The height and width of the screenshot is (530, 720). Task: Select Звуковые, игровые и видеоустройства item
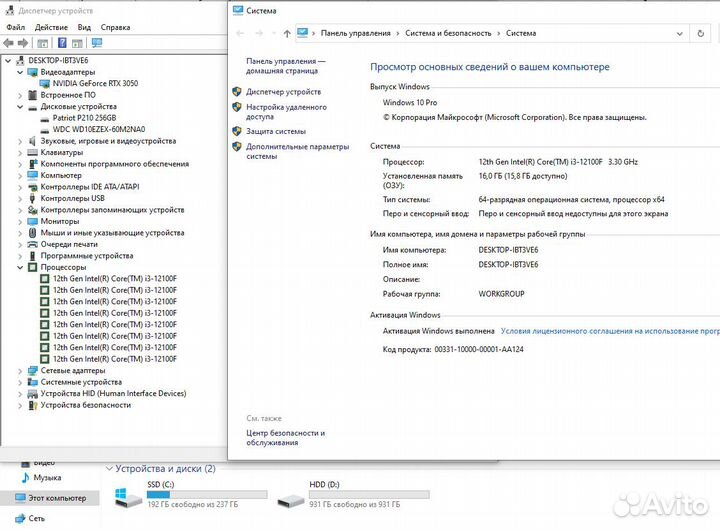108,141
